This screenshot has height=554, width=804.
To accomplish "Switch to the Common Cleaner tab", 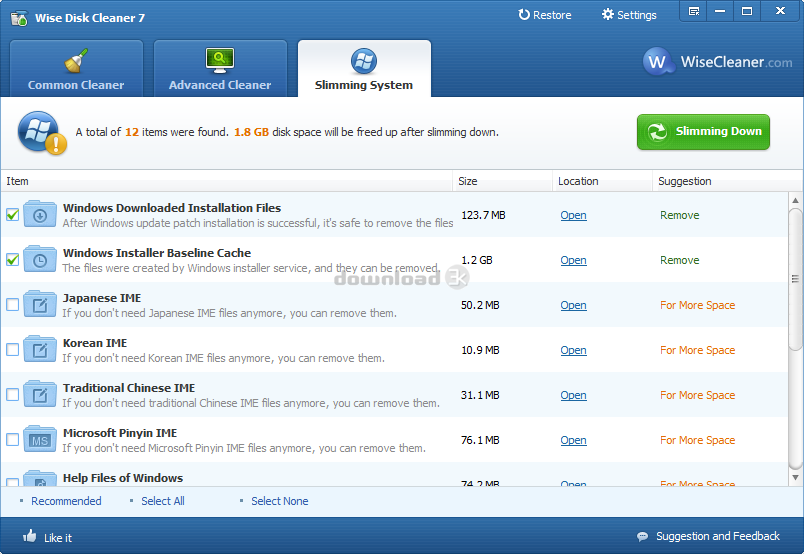I will point(76,68).
